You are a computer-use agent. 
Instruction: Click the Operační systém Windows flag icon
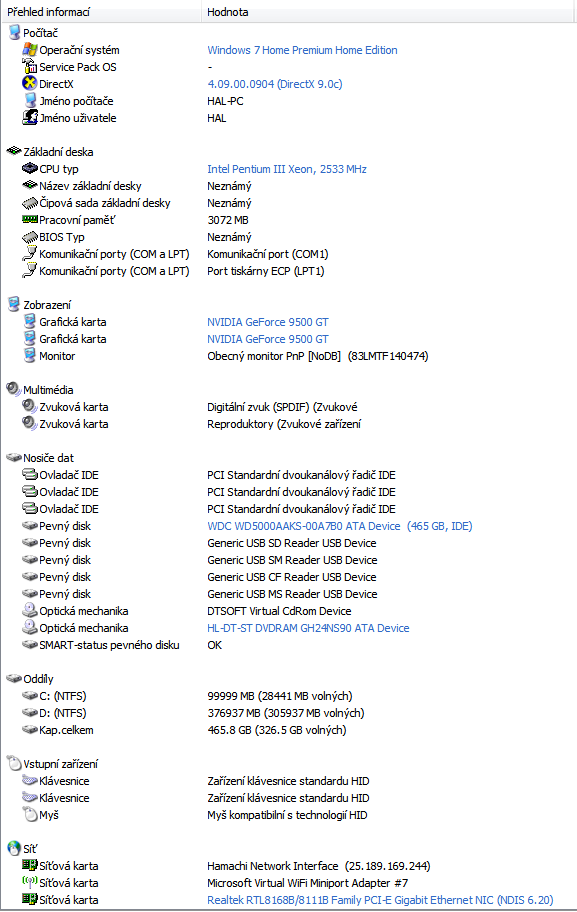click(30, 50)
